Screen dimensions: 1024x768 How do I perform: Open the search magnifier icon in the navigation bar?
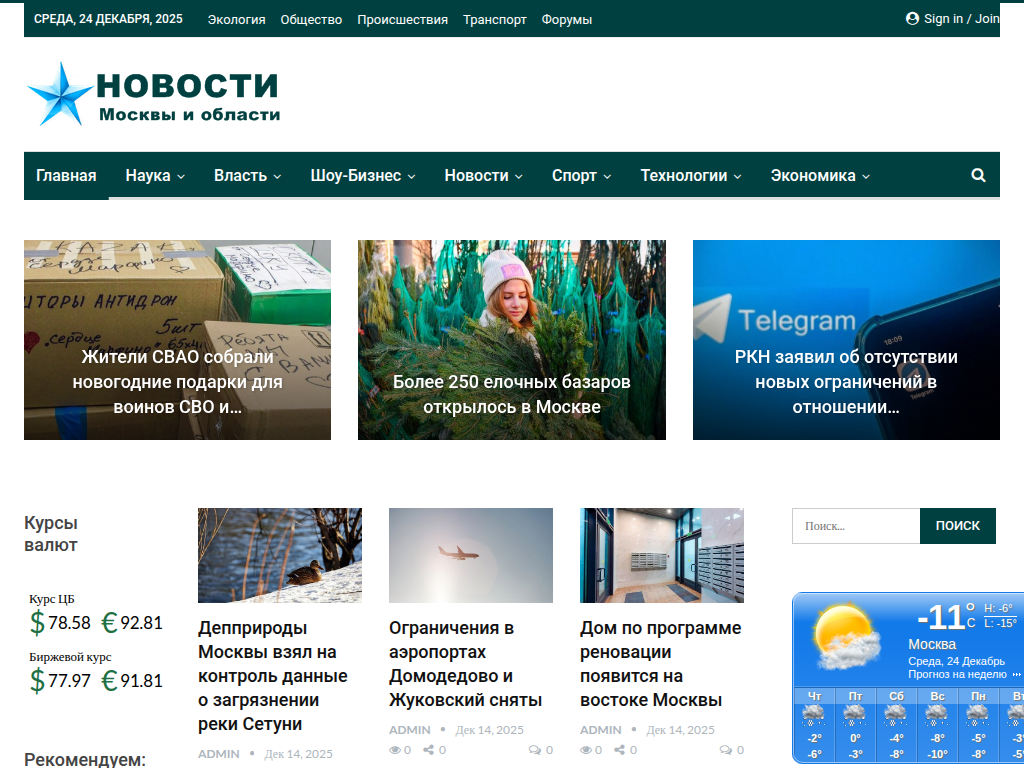(x=977, y=174)
